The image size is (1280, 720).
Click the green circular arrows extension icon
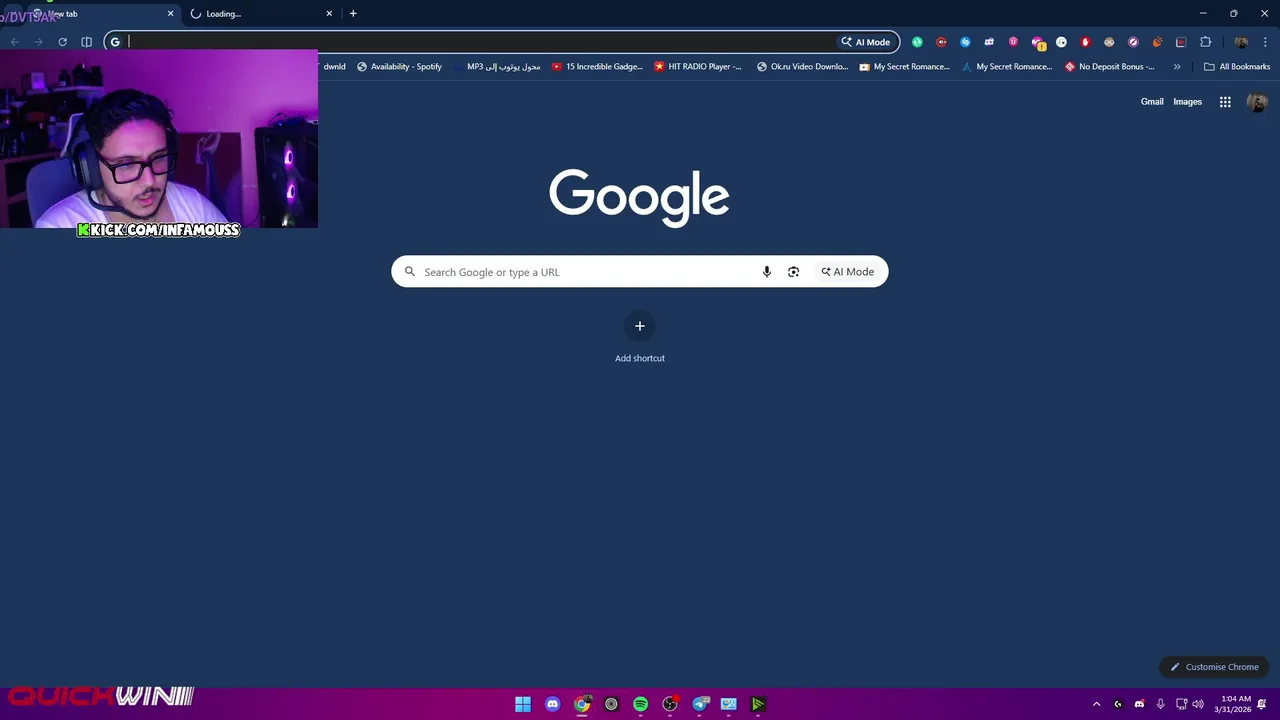(x=917, y=42)
